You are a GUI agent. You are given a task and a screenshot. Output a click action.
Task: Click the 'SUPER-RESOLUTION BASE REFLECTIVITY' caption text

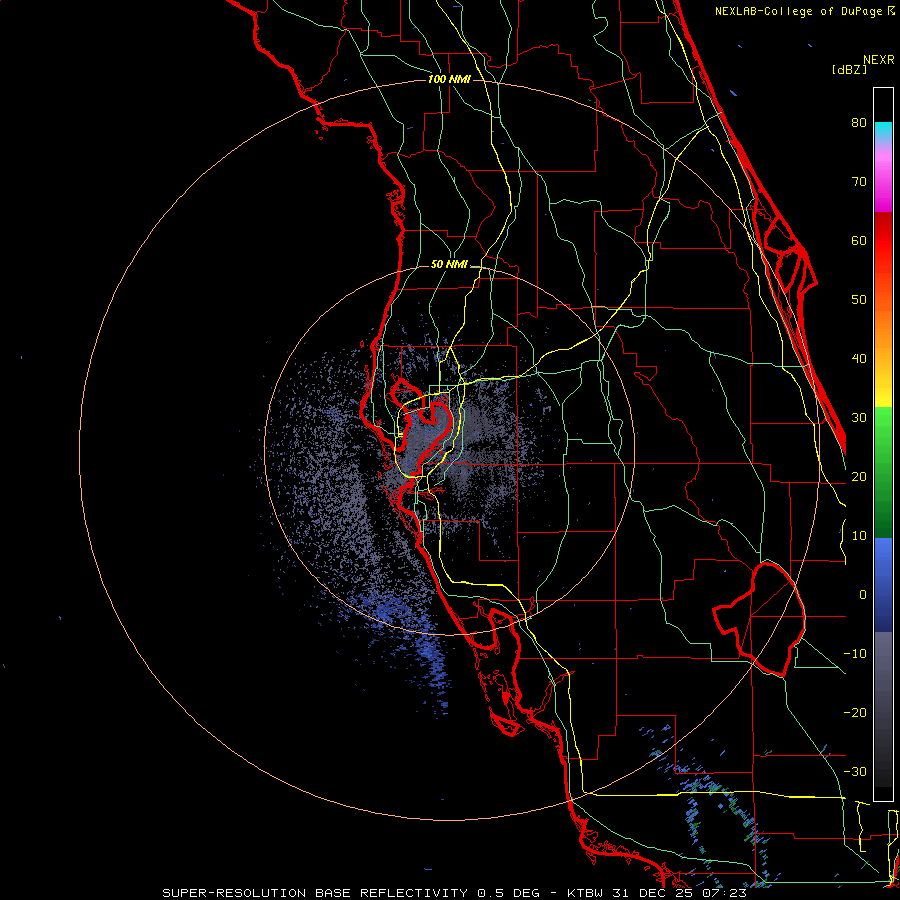(315, 893)
